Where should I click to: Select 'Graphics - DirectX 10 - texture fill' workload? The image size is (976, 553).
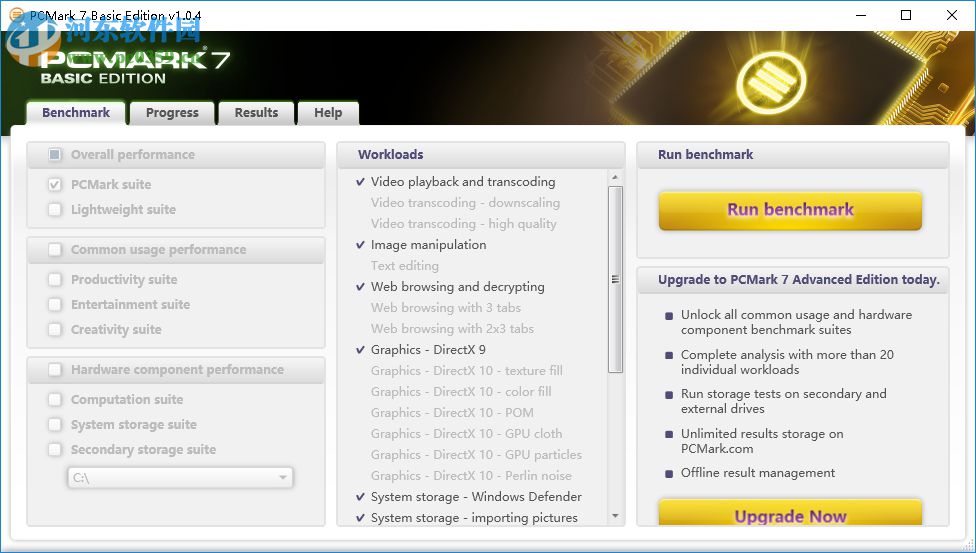pyautogui.click(x=467, y=371)
